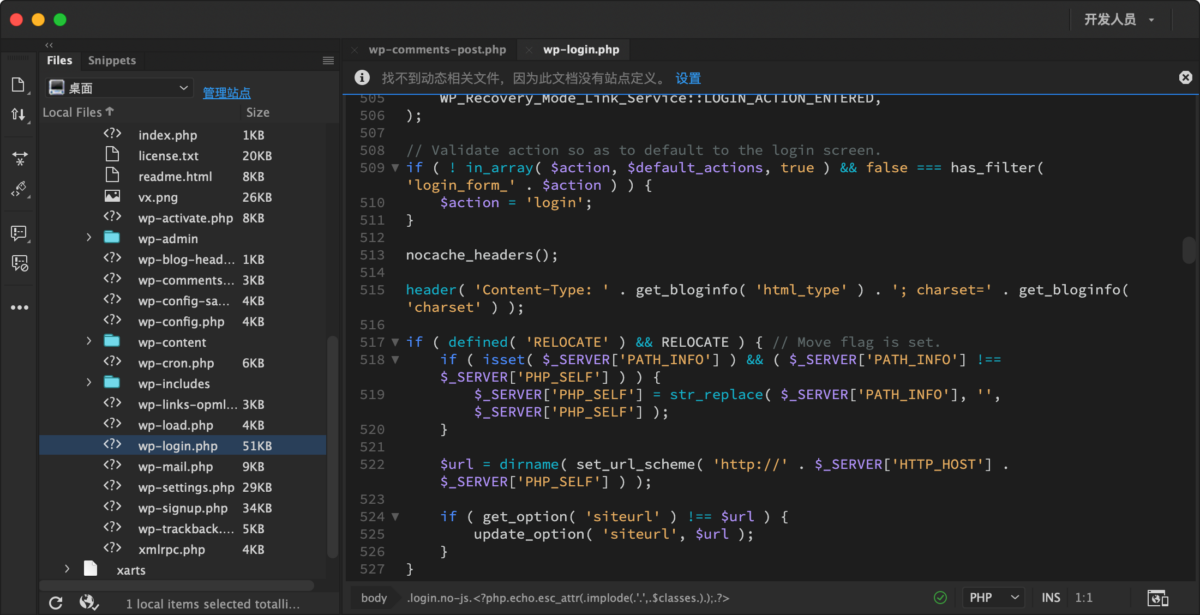The width and height of the screenshot is (1200, 615).
Task: Click the PHP icon beside wp-cron.php
Action: point(113,363)
